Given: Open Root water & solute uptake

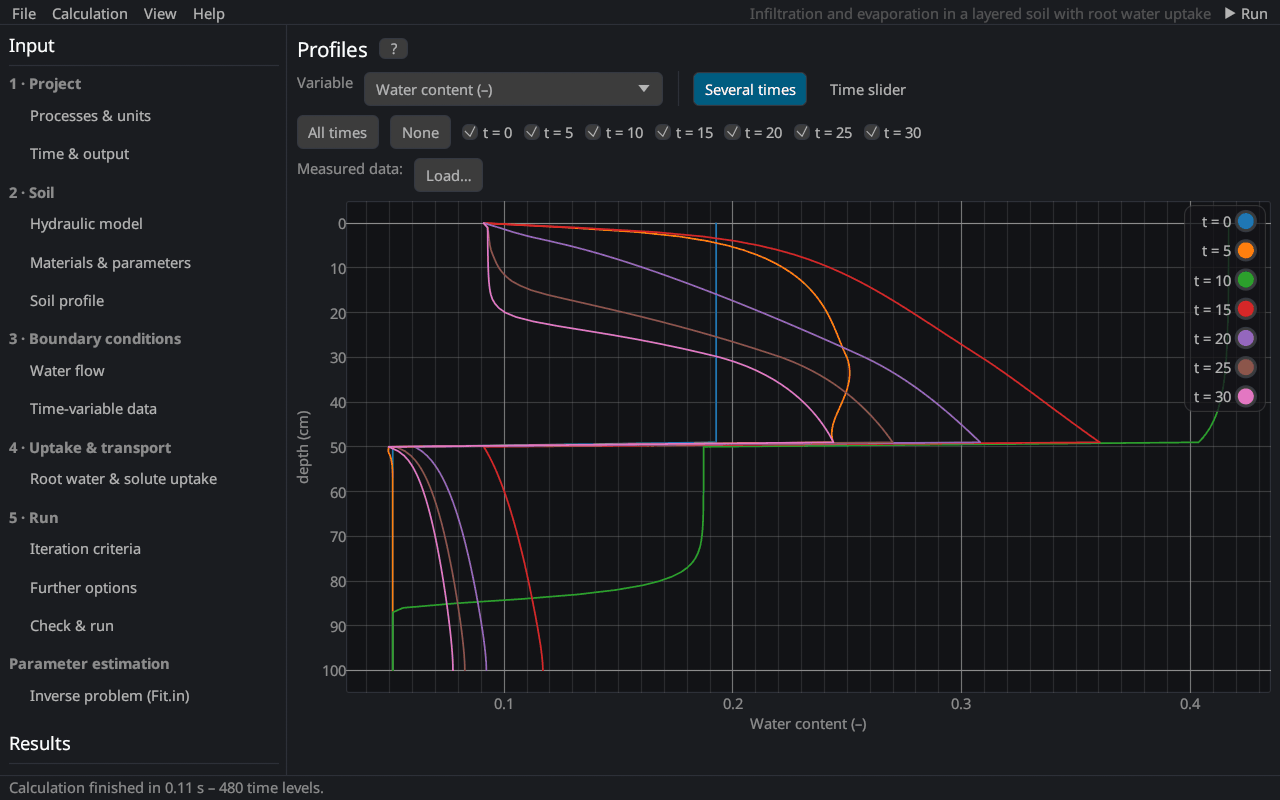Looking at the screenshot, I should [123, 478].
